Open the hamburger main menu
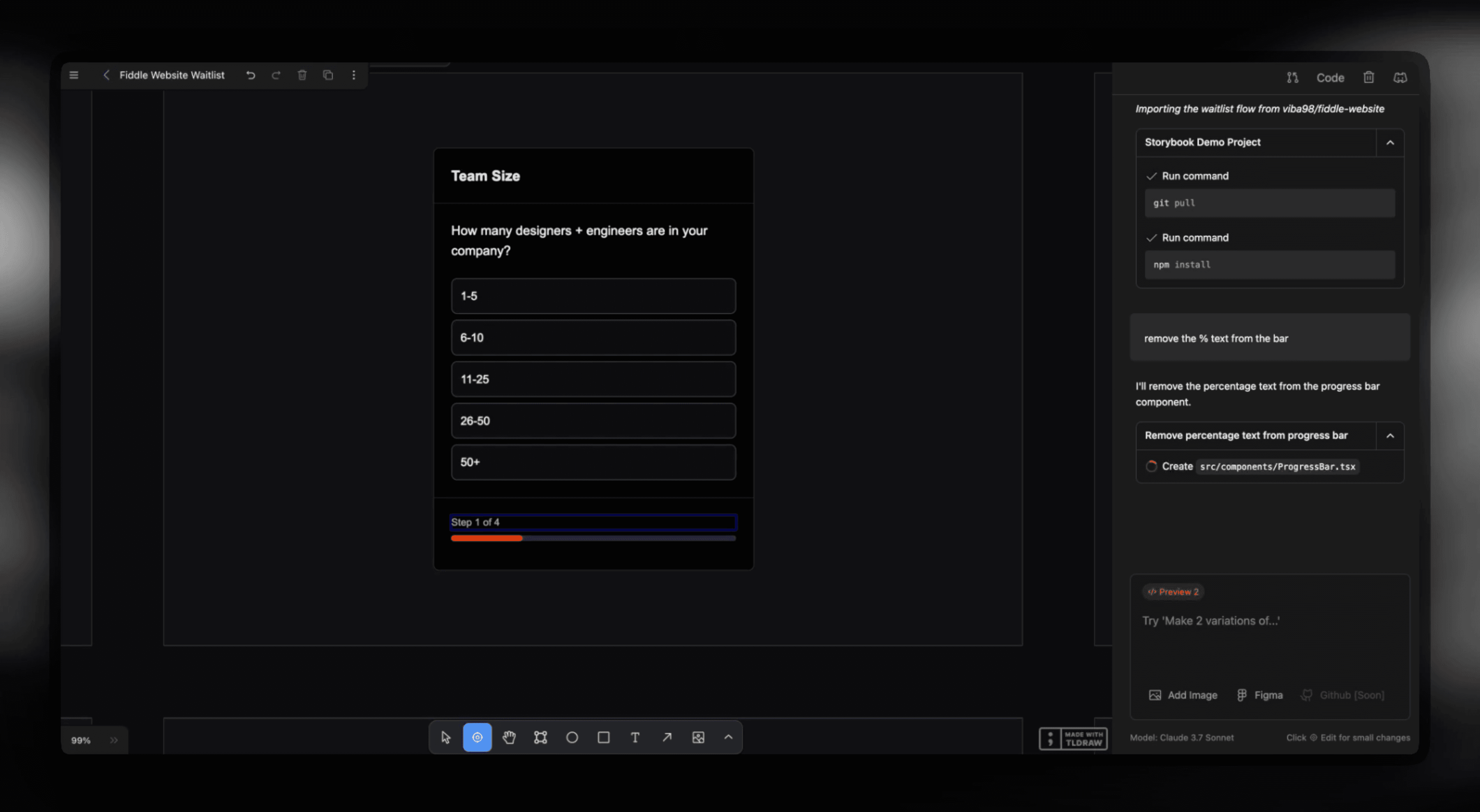Image resolution: width=1480 pixels, height=812 pixels. point(74,75)
